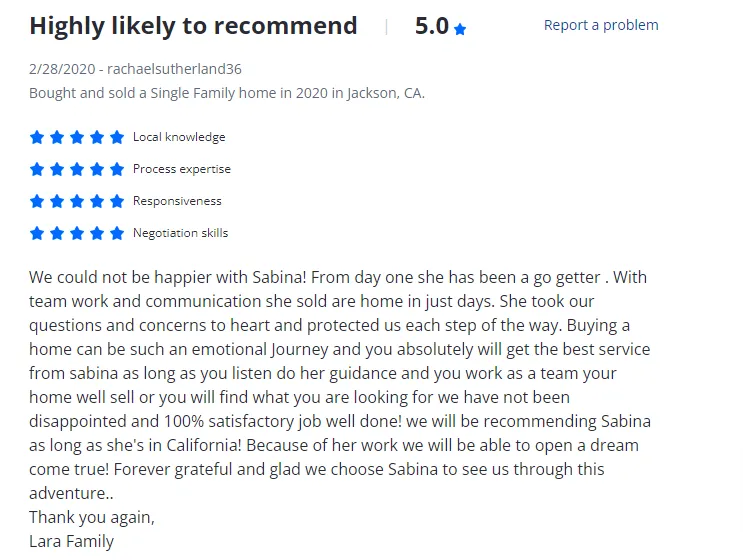Click third star of Process expertise rating

click(77, 169)
